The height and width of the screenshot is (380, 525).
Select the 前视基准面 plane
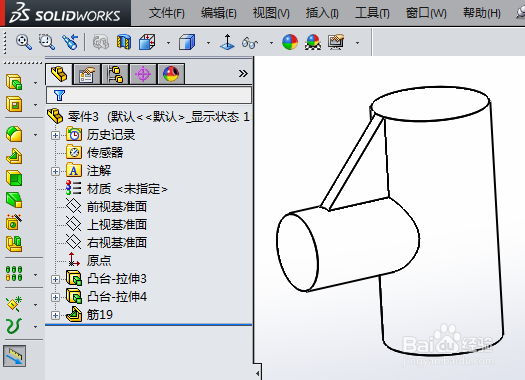[x=106, y=207]
